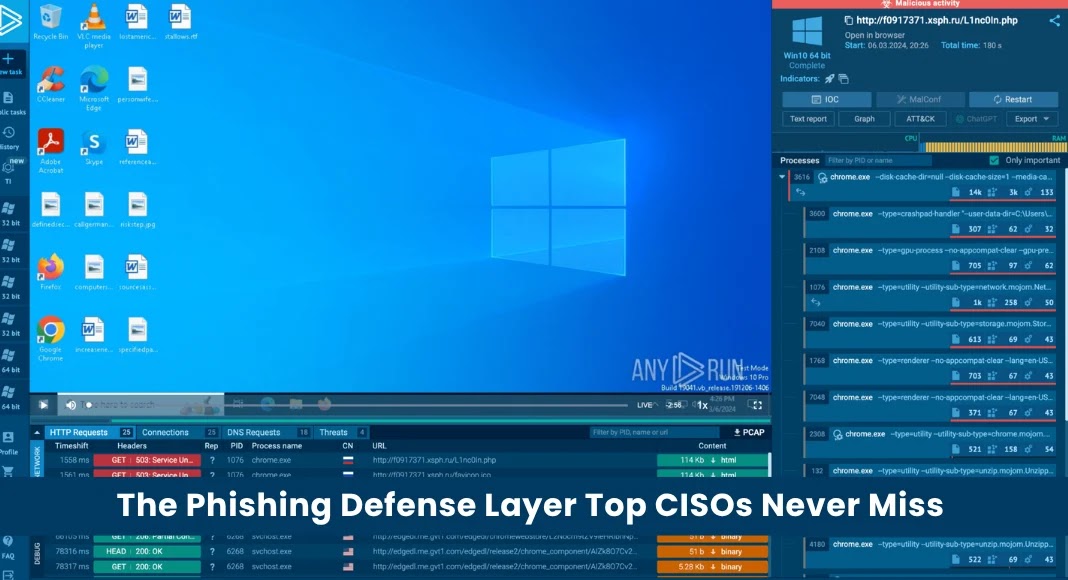This screenshot has width=1068, height=580.
Task: Open the IOC panel
Action: click(826, 99)
